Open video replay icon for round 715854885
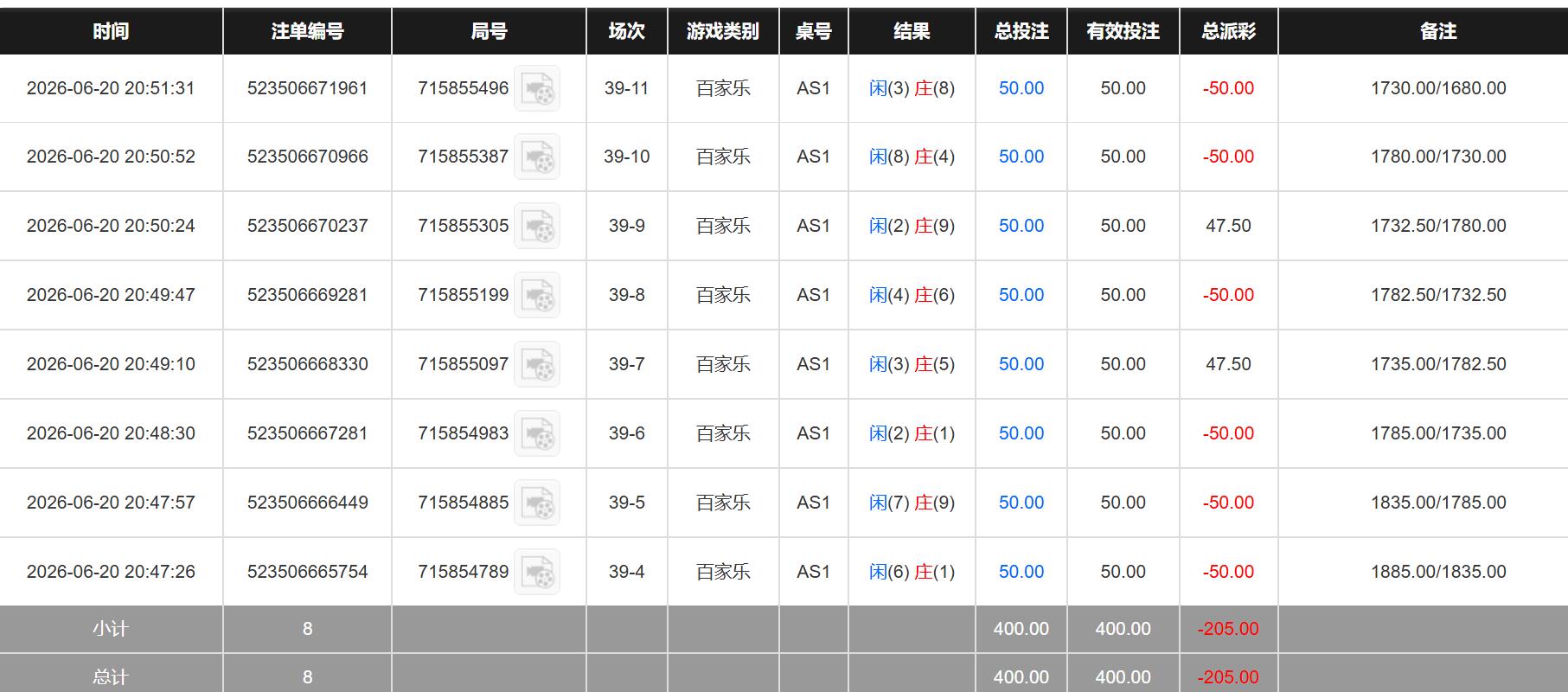The height and width of the screenshot is (692, 1568). (x=537, y=503)
